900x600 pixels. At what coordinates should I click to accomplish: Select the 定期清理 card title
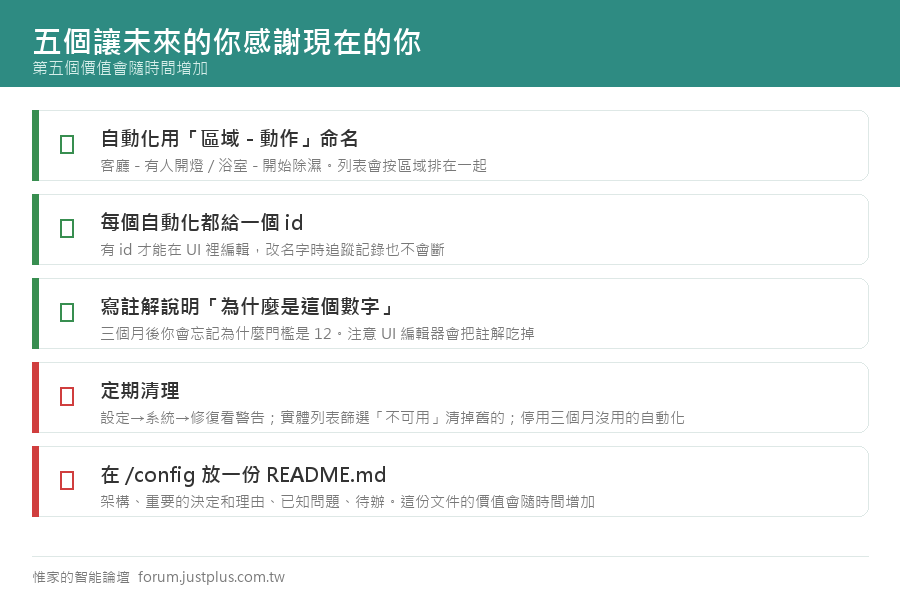[x=140, y=390]
